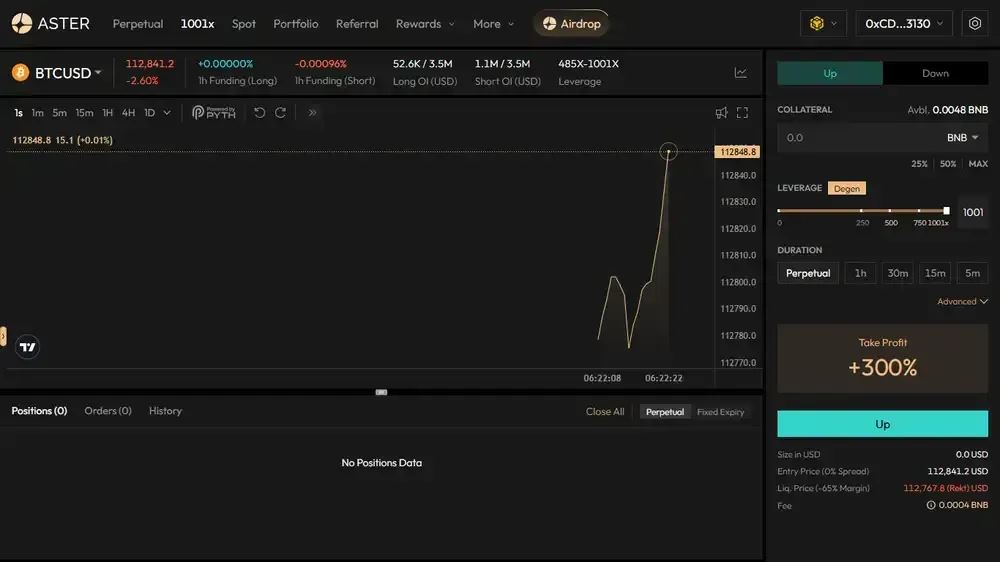Click the megaphone announcement icon above chart
The image size is (1000, 562).
[x=721, y=113]
